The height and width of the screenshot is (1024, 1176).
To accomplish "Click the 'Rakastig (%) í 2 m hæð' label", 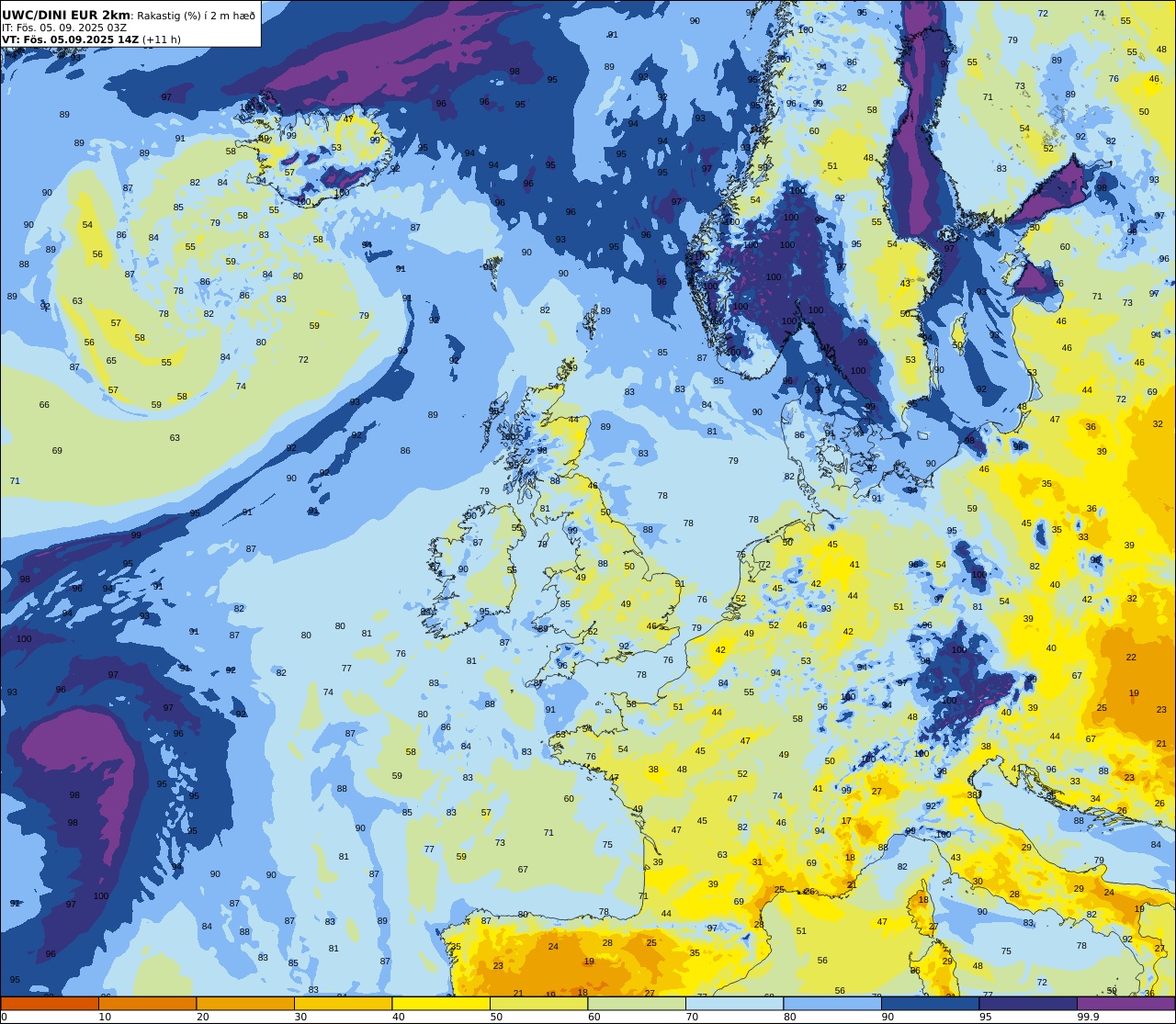I will [197, 16].
